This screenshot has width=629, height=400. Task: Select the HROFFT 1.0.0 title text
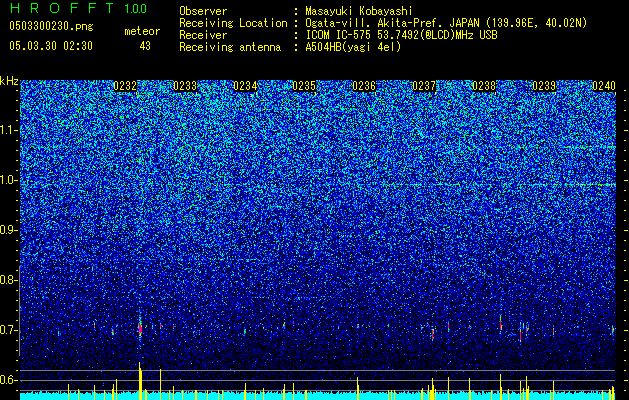click(79, 8)
